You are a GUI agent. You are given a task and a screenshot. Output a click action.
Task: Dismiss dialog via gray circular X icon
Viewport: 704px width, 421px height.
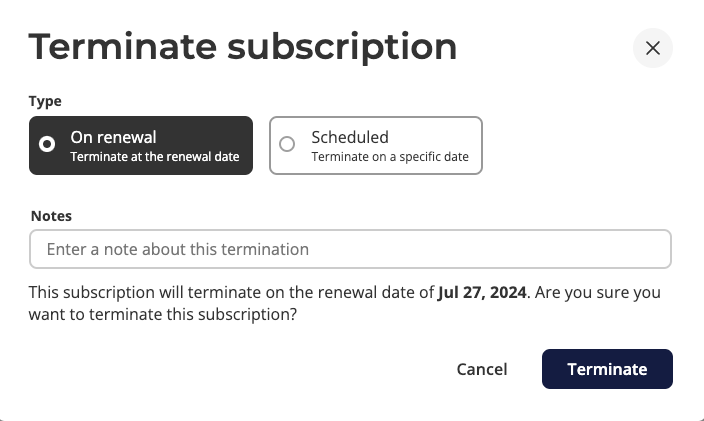(653, 48)
